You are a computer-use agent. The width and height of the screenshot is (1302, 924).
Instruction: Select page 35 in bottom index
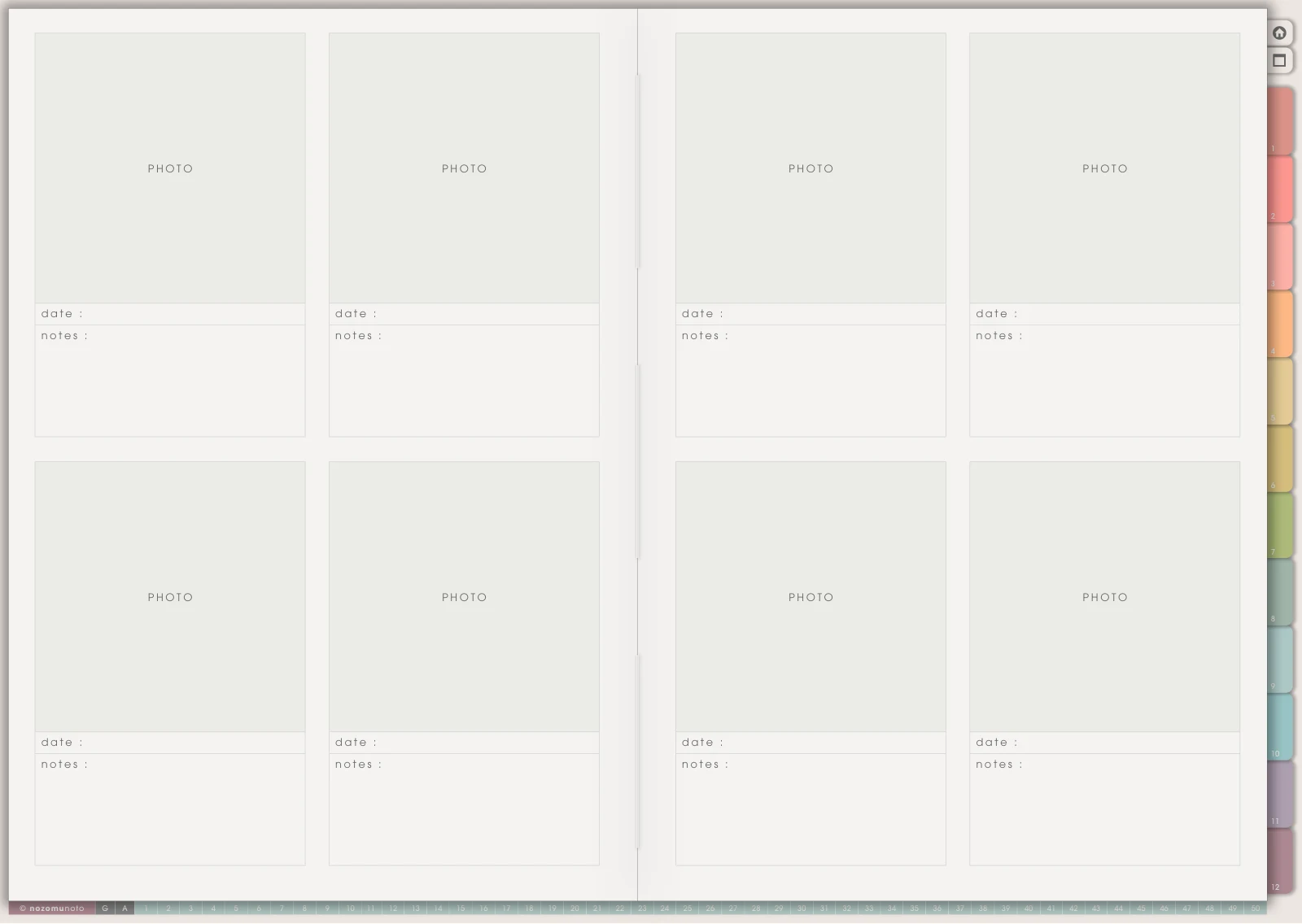point(915,909)
